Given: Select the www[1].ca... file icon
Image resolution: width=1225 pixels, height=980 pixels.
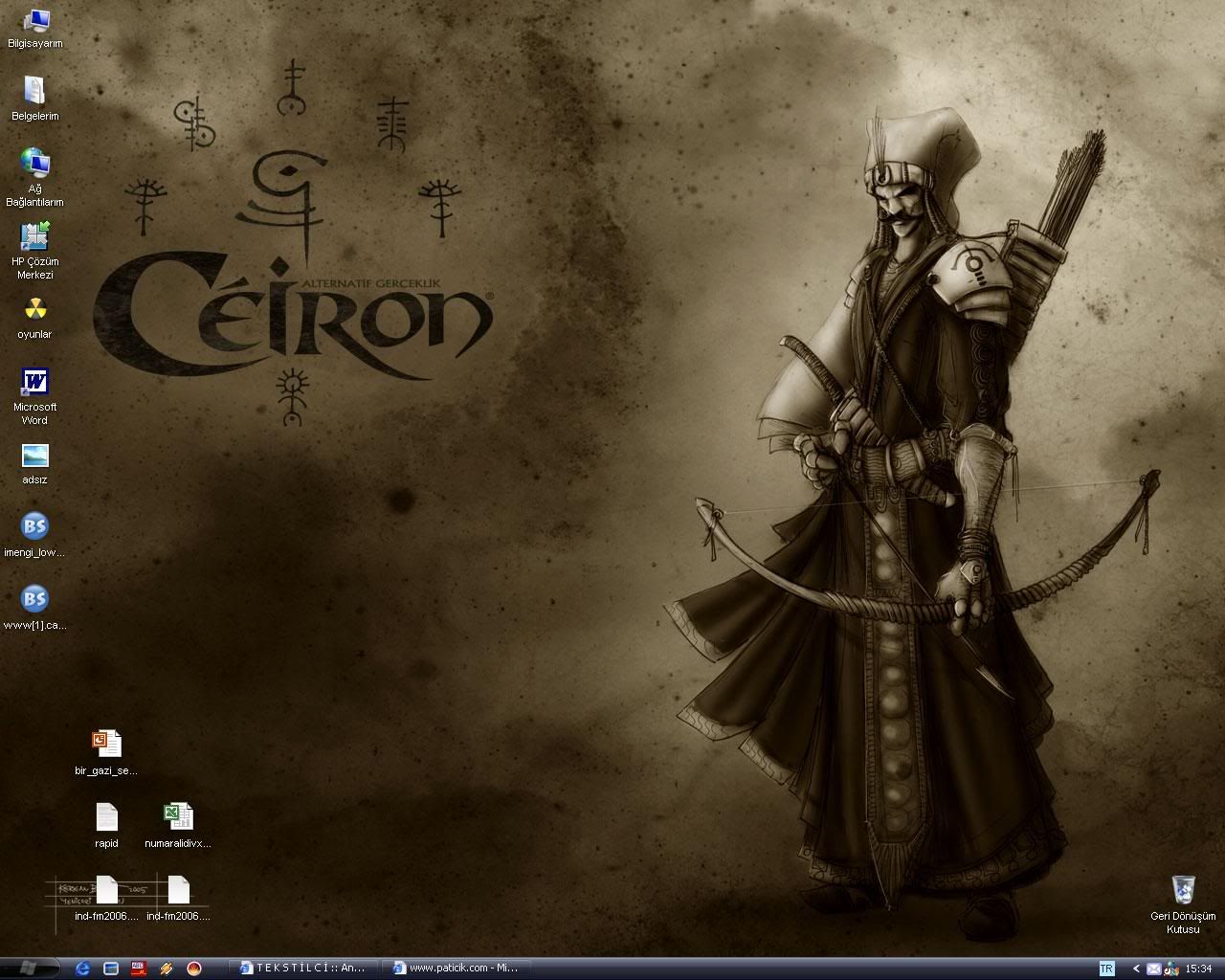Looking at the screenshot, I should 34,609.
